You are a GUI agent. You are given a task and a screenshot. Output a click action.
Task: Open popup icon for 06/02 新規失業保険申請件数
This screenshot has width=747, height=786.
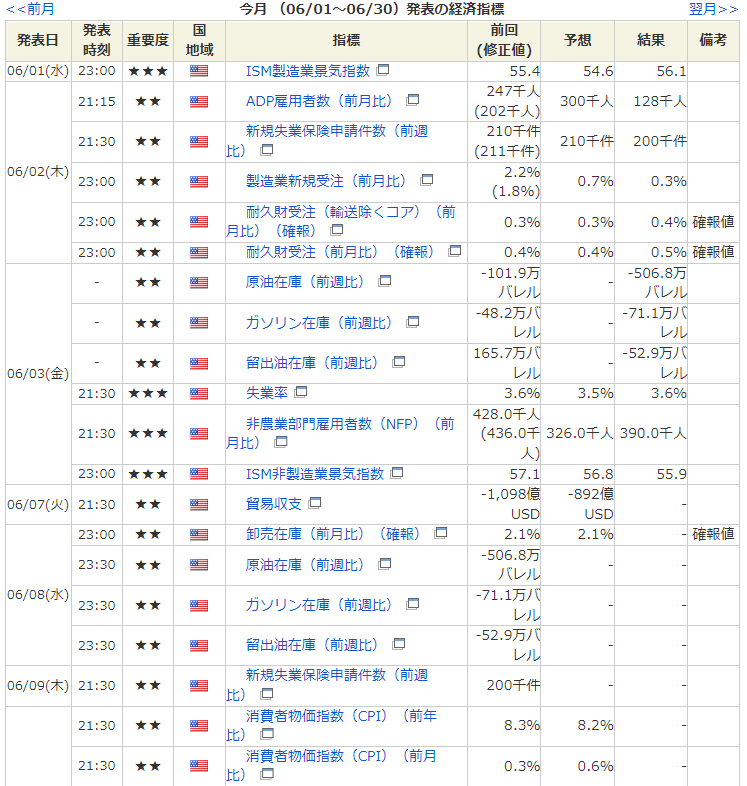pos(267,150)
